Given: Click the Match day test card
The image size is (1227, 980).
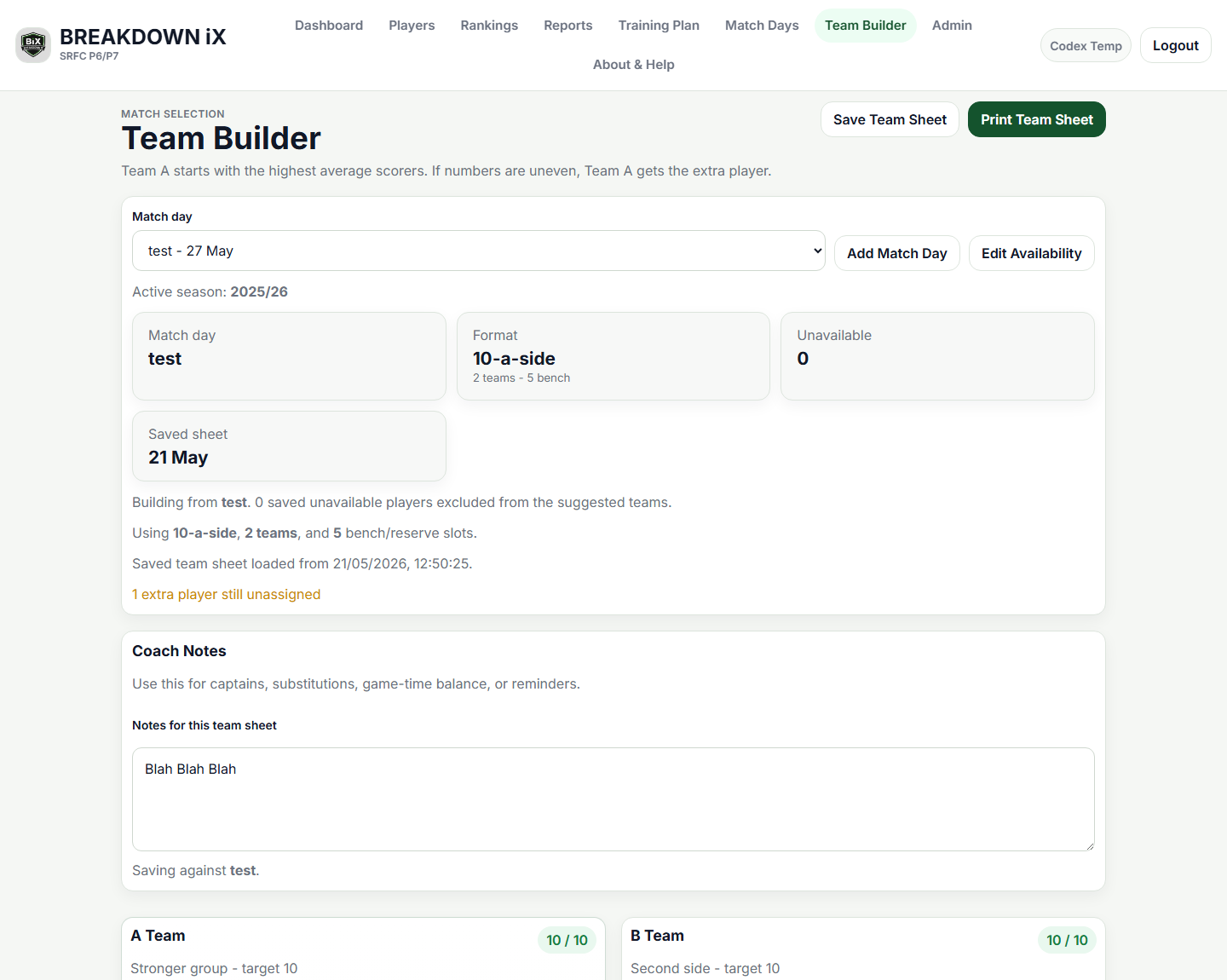Looking at the screenshot, I should point(289,356).
